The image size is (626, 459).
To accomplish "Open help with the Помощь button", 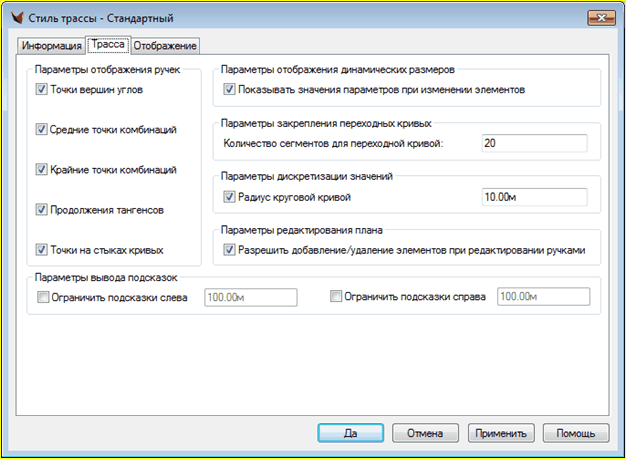I will pyautogui.click(x=575, y=434).
